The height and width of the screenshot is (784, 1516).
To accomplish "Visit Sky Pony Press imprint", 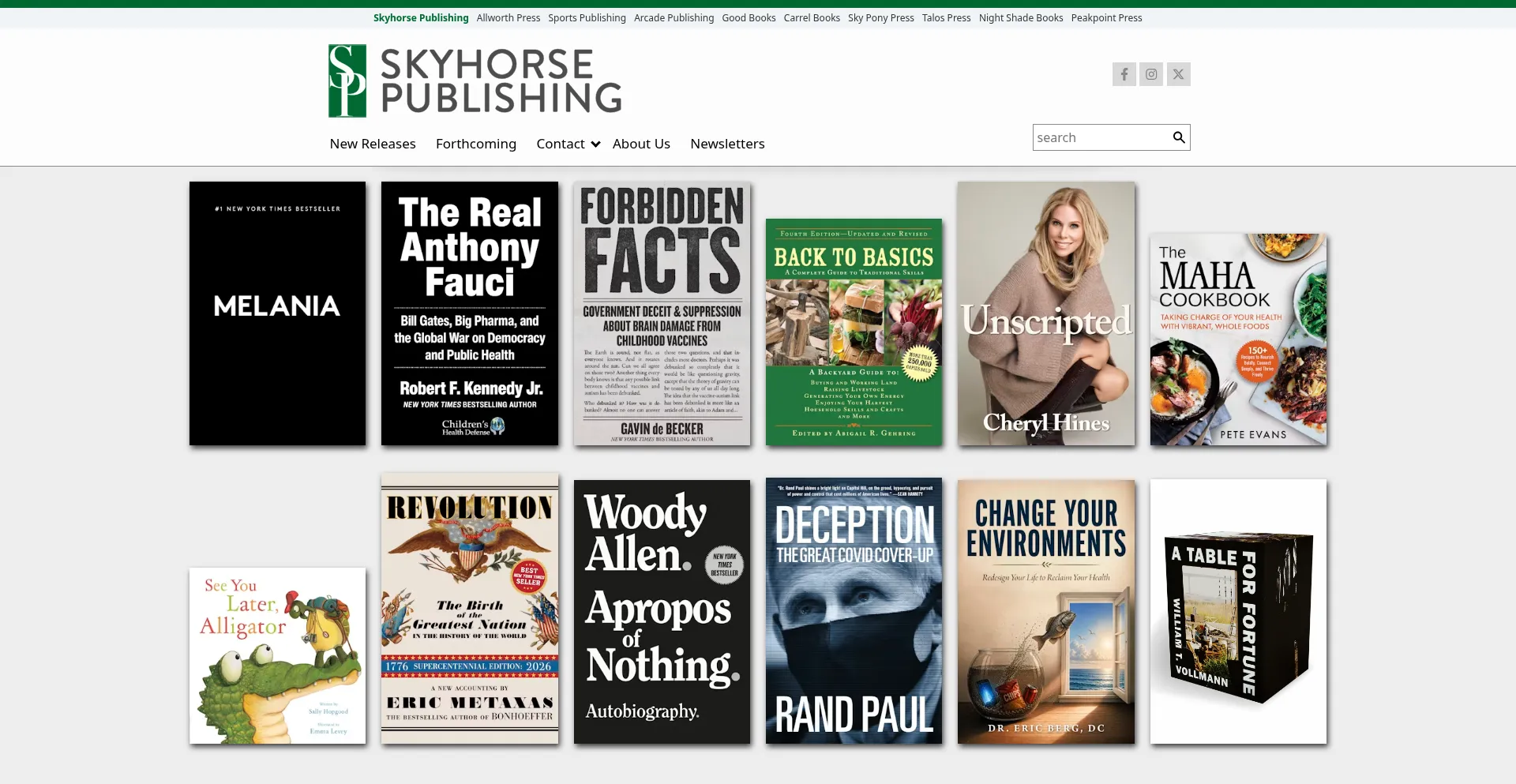I will (x=881, y=17).
